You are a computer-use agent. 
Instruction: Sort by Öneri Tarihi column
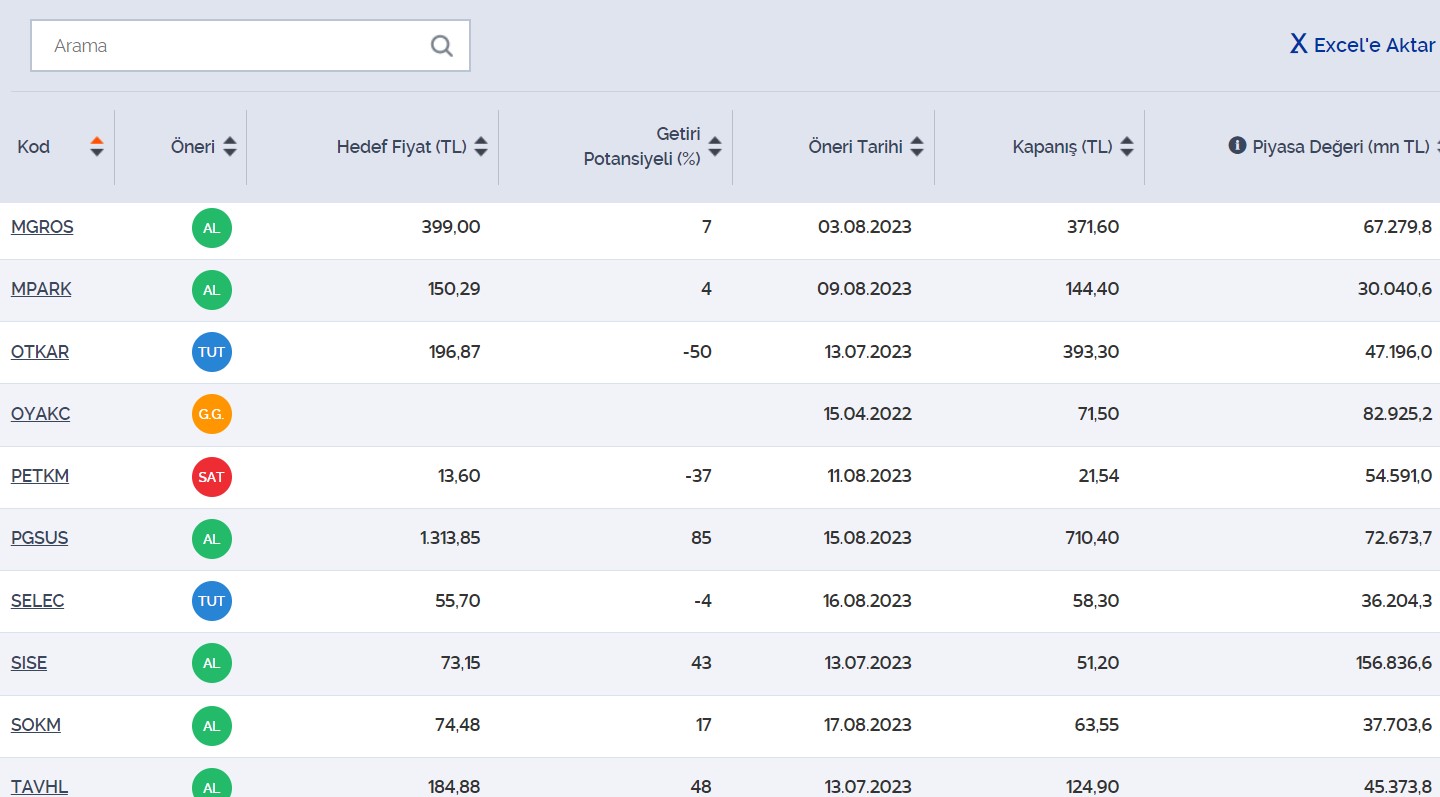coord(917,147)
